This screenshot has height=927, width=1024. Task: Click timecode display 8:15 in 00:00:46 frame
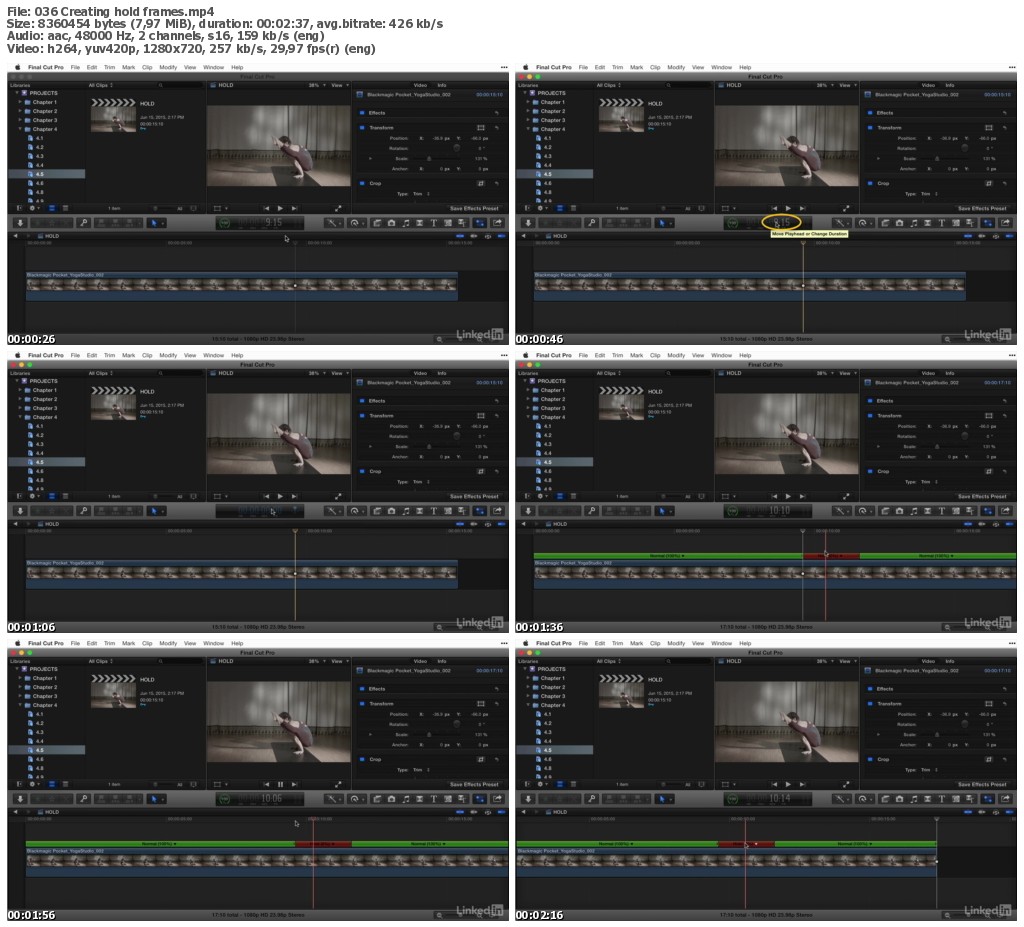(781, 223)
